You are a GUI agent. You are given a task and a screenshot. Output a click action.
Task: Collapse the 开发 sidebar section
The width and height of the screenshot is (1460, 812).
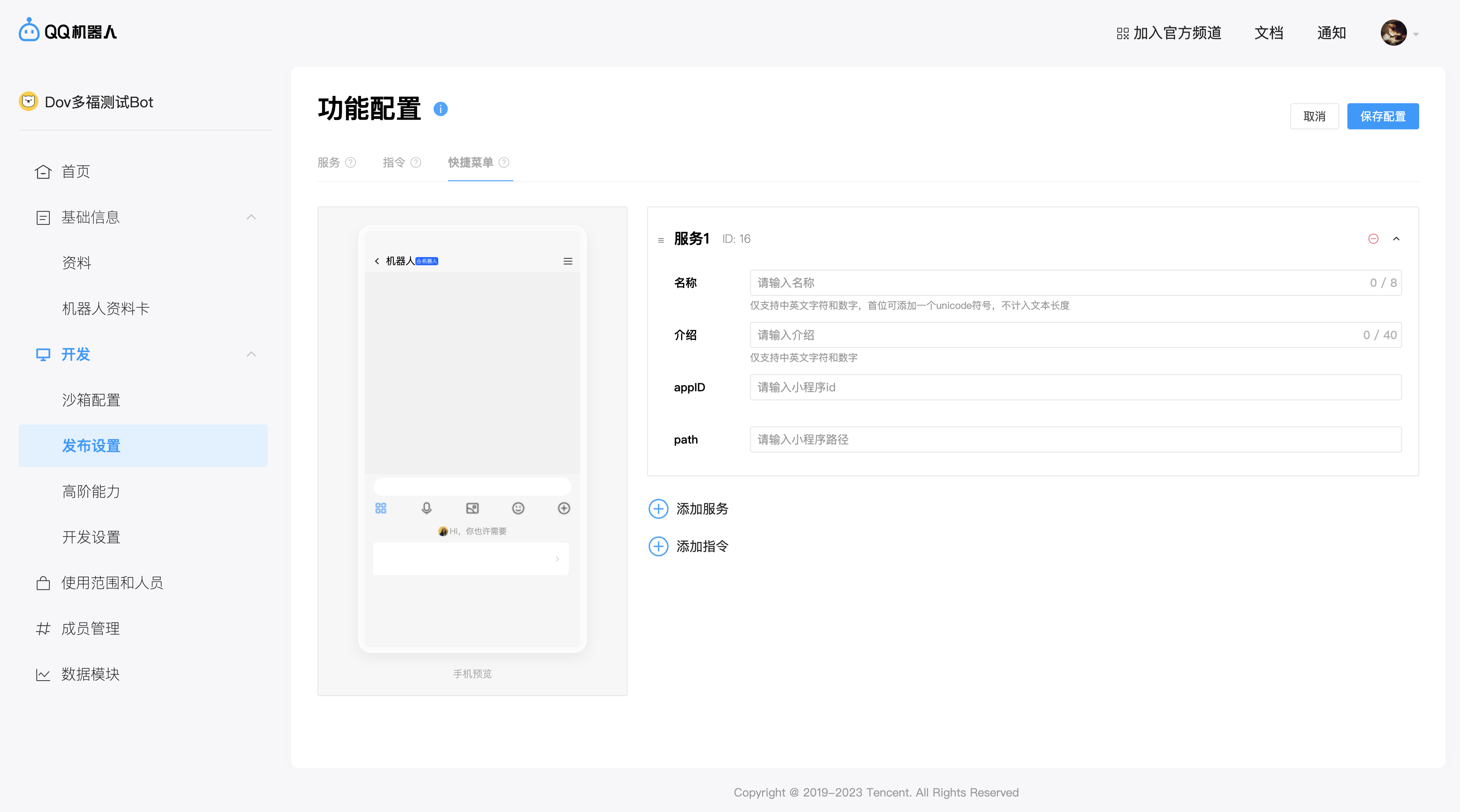click(x=251, y=354)
